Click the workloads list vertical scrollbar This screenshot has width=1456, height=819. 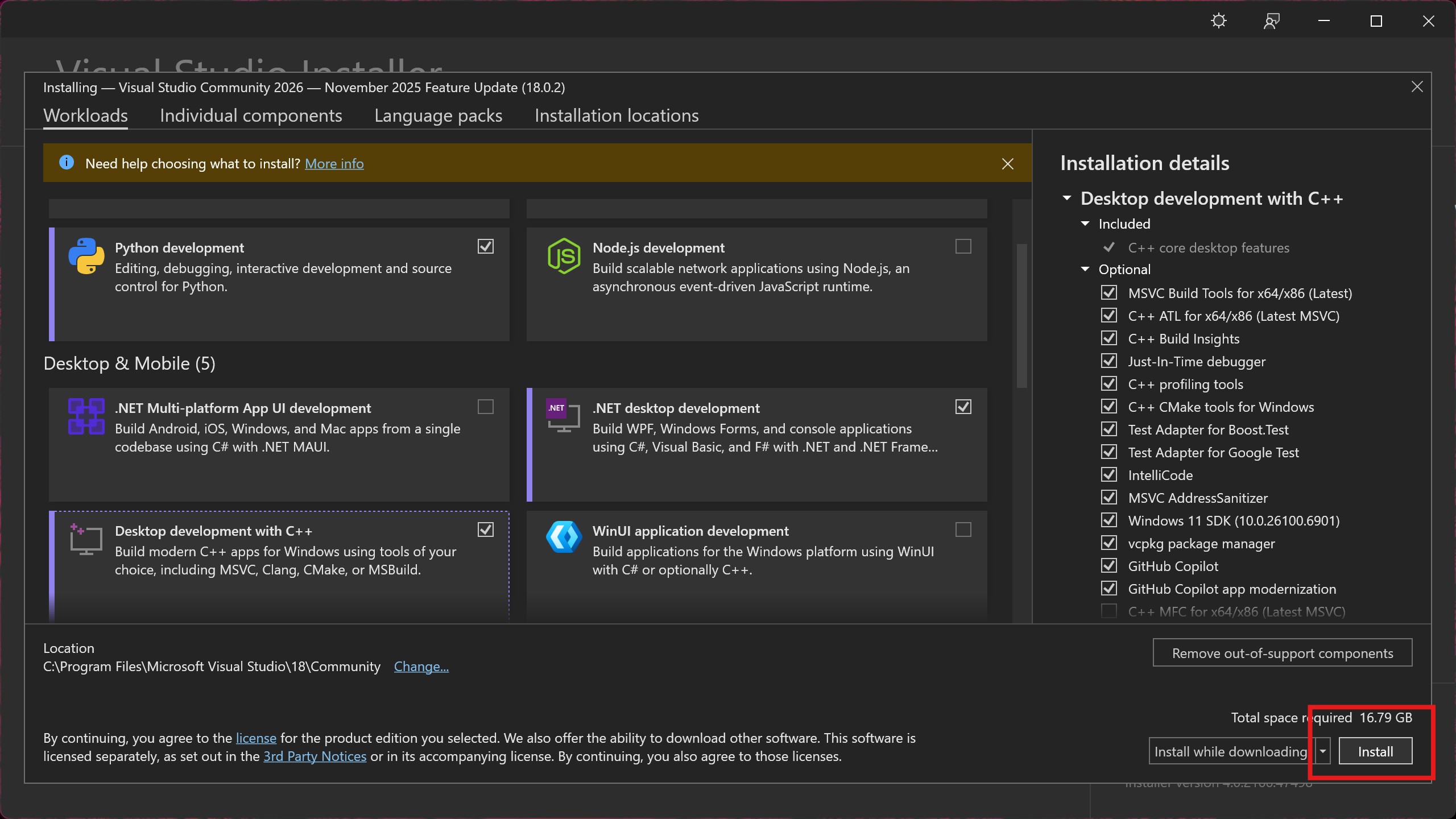point(1021,316)
